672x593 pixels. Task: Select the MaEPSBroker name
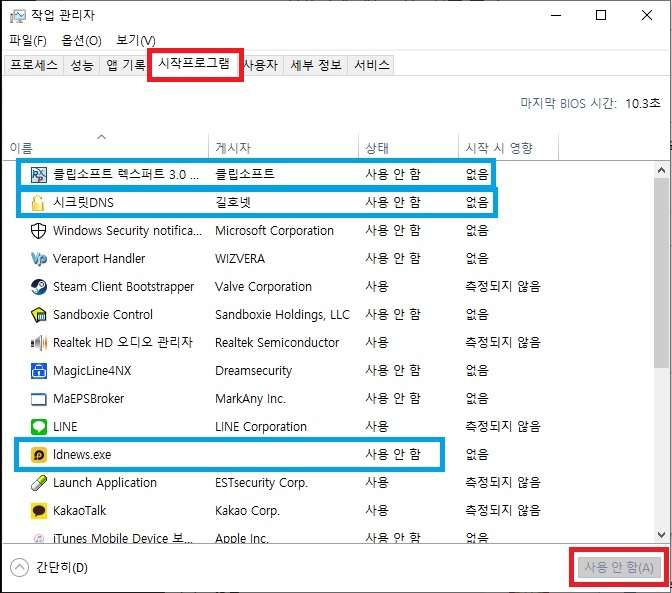[x=89, y=399]
